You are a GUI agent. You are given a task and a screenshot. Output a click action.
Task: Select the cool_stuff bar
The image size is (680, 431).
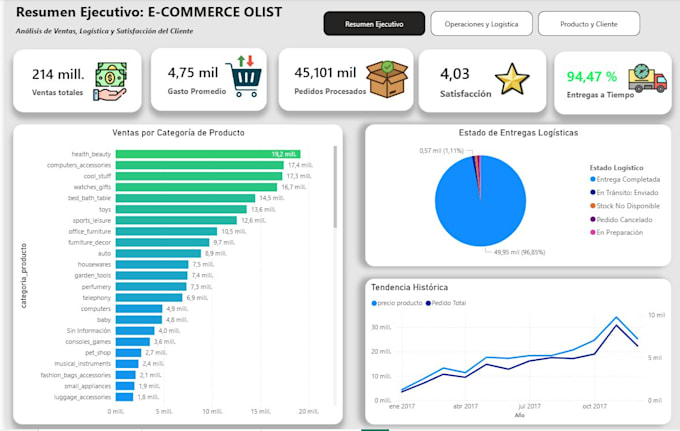(199, 176)
